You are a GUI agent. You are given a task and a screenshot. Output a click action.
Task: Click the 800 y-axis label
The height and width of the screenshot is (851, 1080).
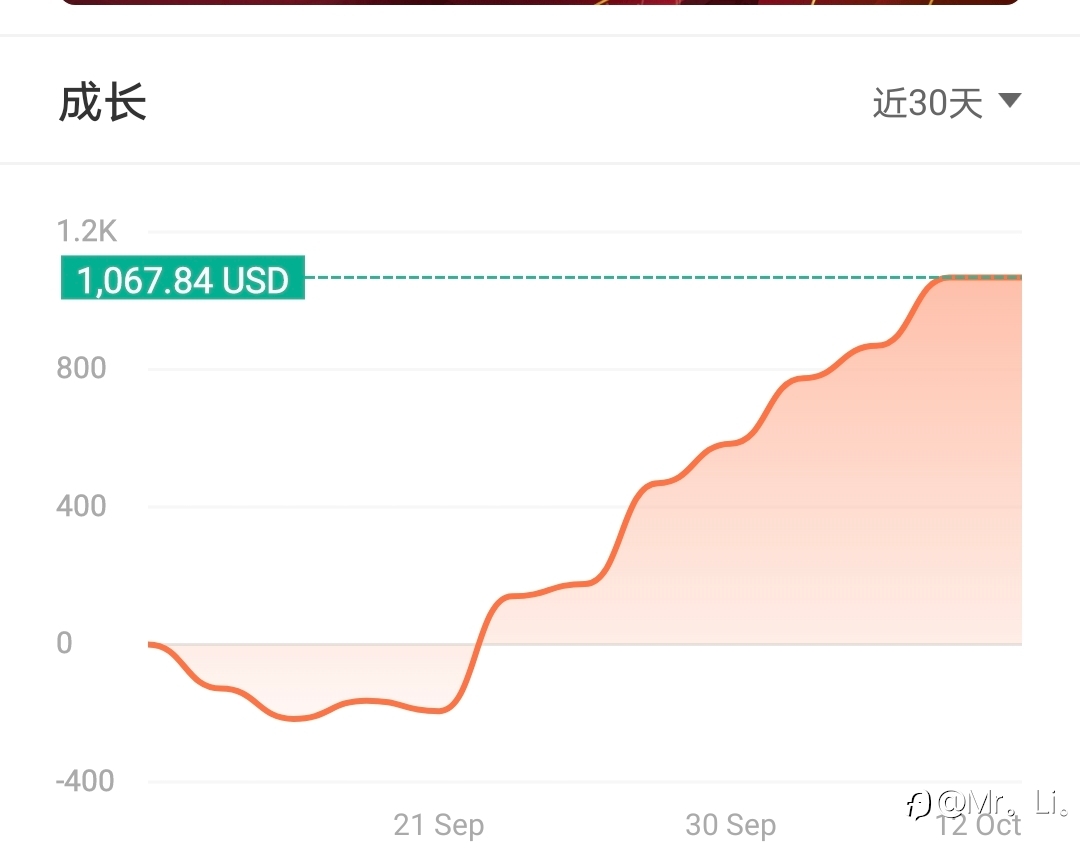click(x=81, y=368)
